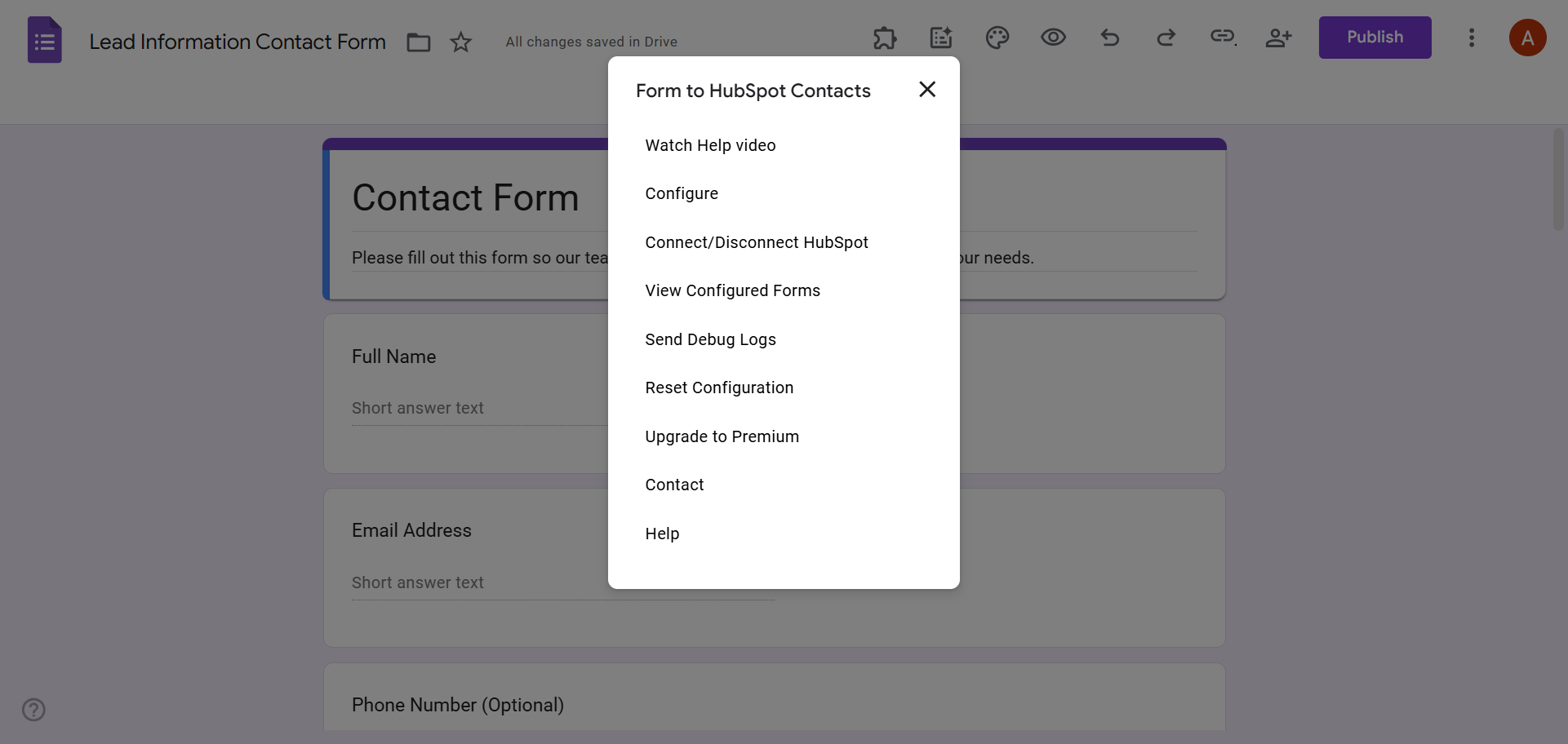Publish the form
1568x744 pixels.
point(1375,38)
